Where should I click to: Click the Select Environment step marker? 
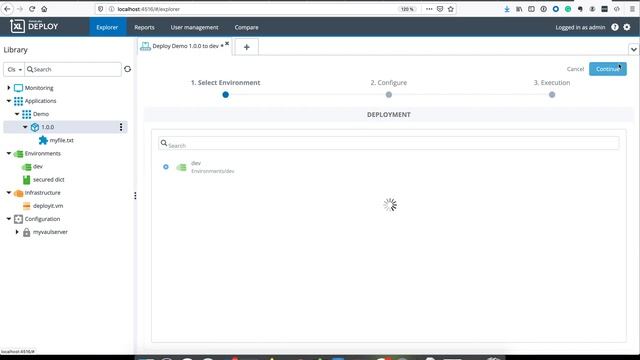226,95
